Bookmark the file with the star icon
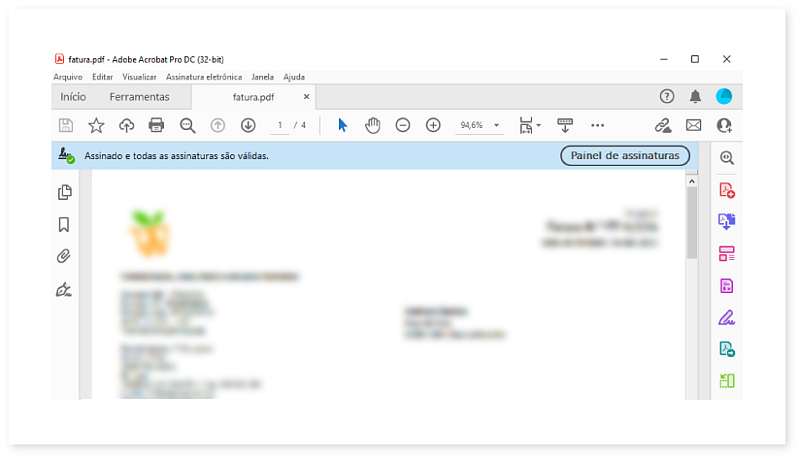Viewport: 800px width, 459px height. pyautogui.click(x=96, y=125)
